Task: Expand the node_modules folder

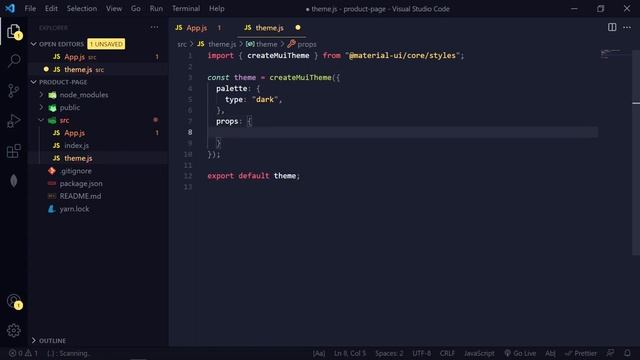Action: (41, 95)
